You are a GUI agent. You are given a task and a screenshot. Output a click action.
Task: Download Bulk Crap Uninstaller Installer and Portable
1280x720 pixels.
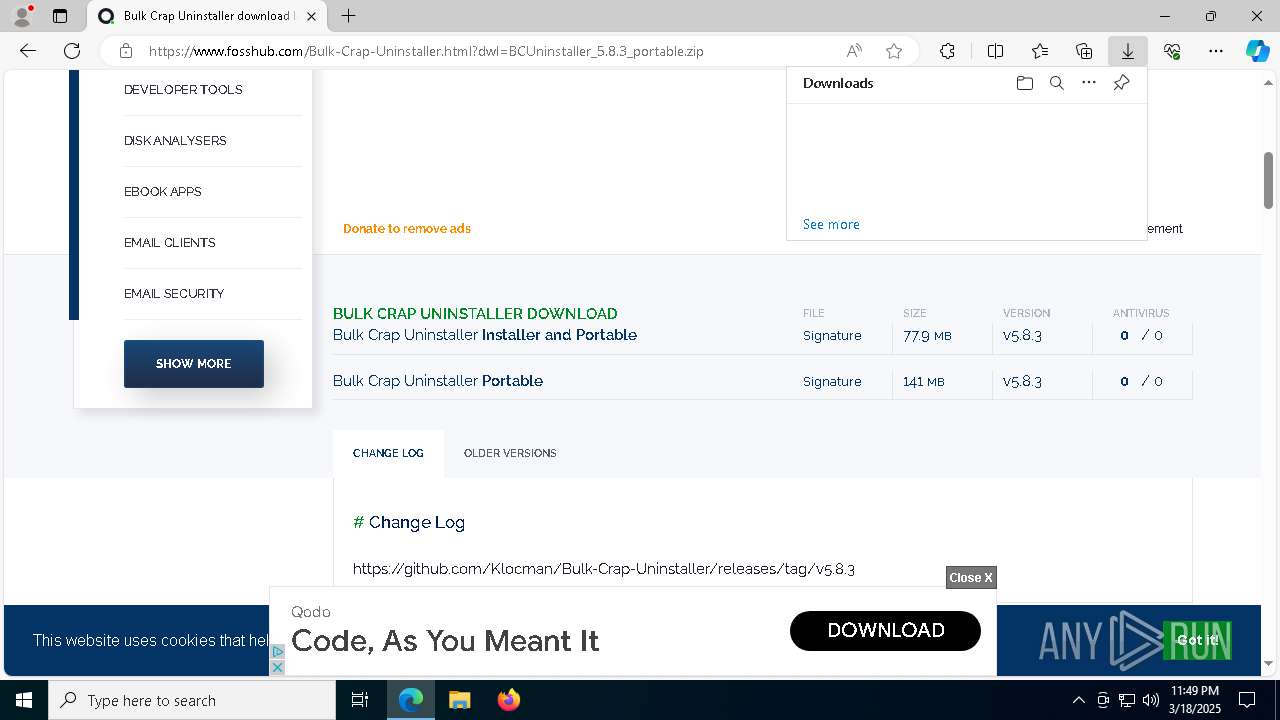pos(485,335)
